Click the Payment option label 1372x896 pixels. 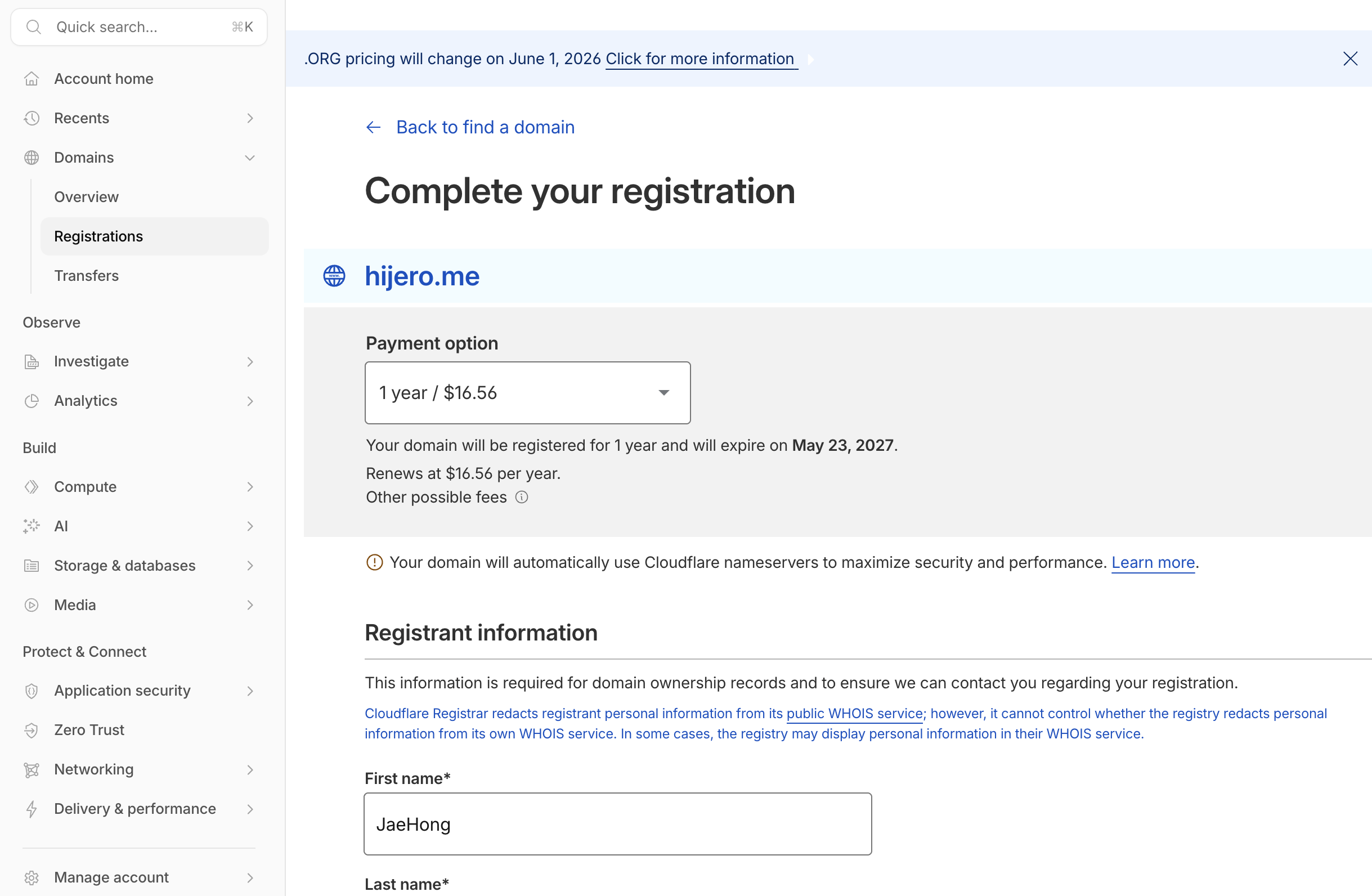(432, 343)
